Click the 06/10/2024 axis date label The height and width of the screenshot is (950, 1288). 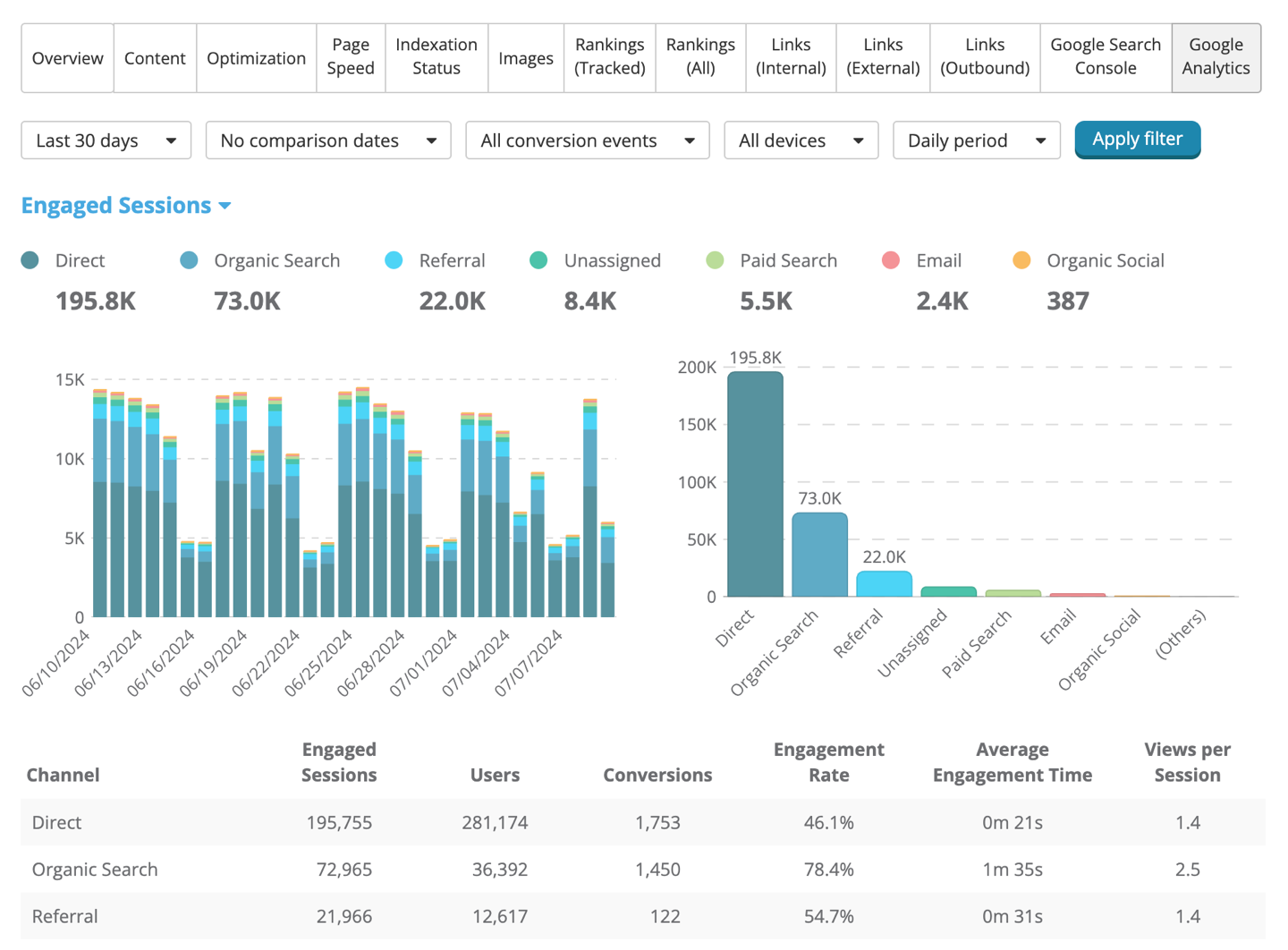(57, 663)
